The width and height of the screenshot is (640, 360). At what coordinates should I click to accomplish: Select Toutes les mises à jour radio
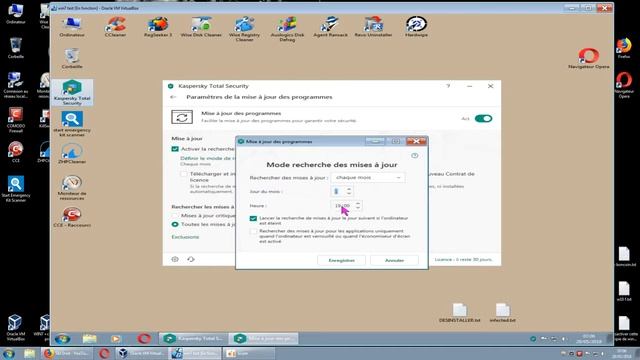[x=175, y=224]
